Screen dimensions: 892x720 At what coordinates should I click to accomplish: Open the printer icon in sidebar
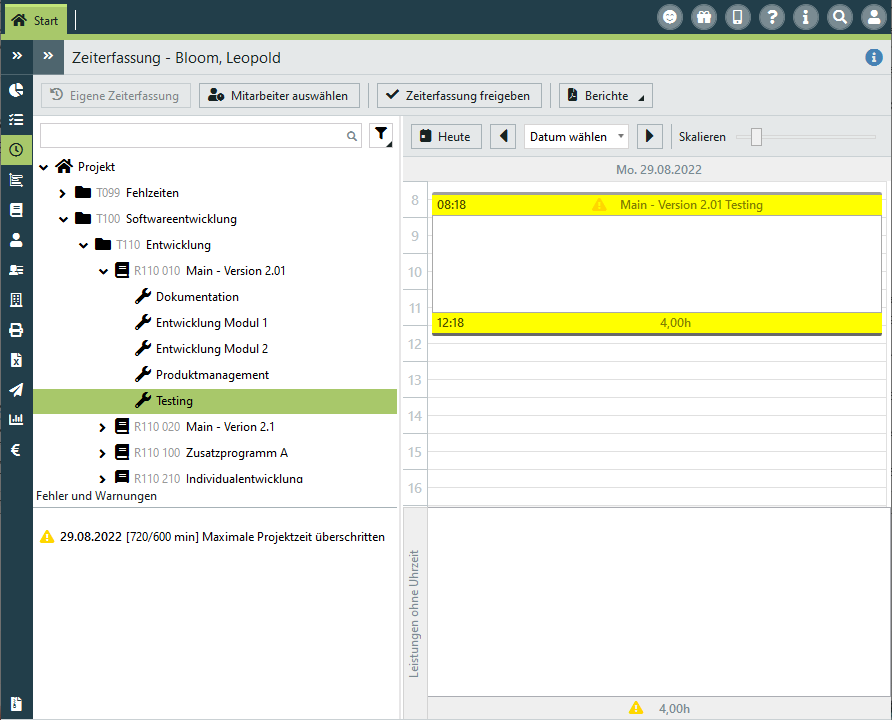pyautogui.click(x=16, y=330)
